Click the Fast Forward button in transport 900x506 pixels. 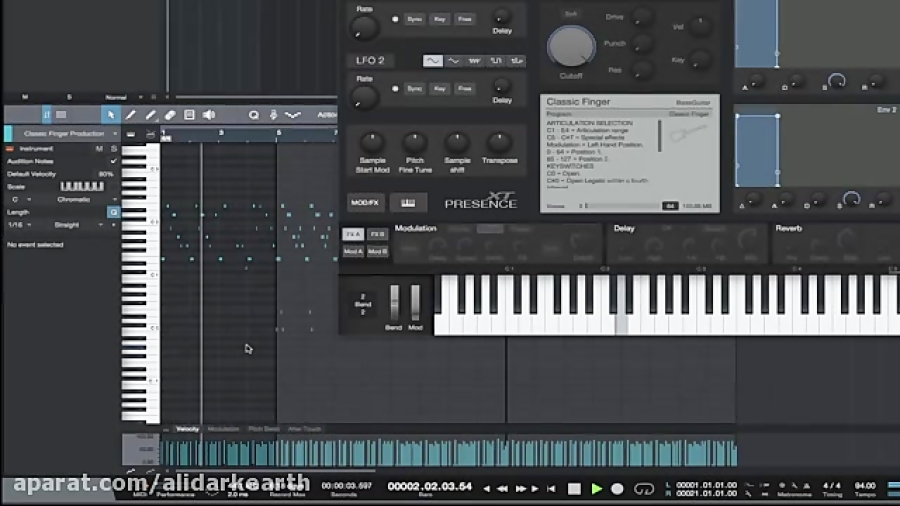click(521, 489)
